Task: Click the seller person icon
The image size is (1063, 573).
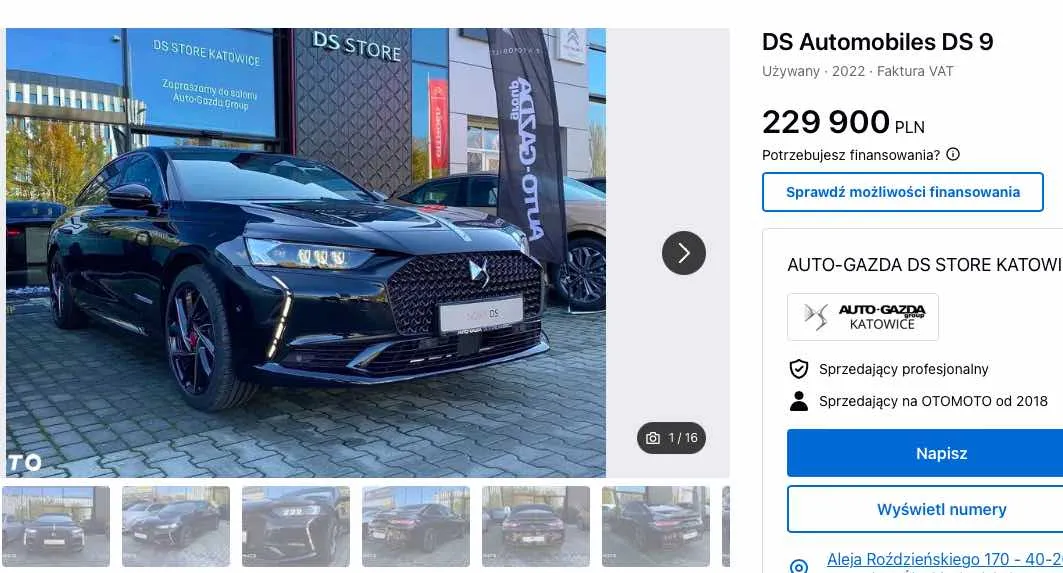Action: 799,401
